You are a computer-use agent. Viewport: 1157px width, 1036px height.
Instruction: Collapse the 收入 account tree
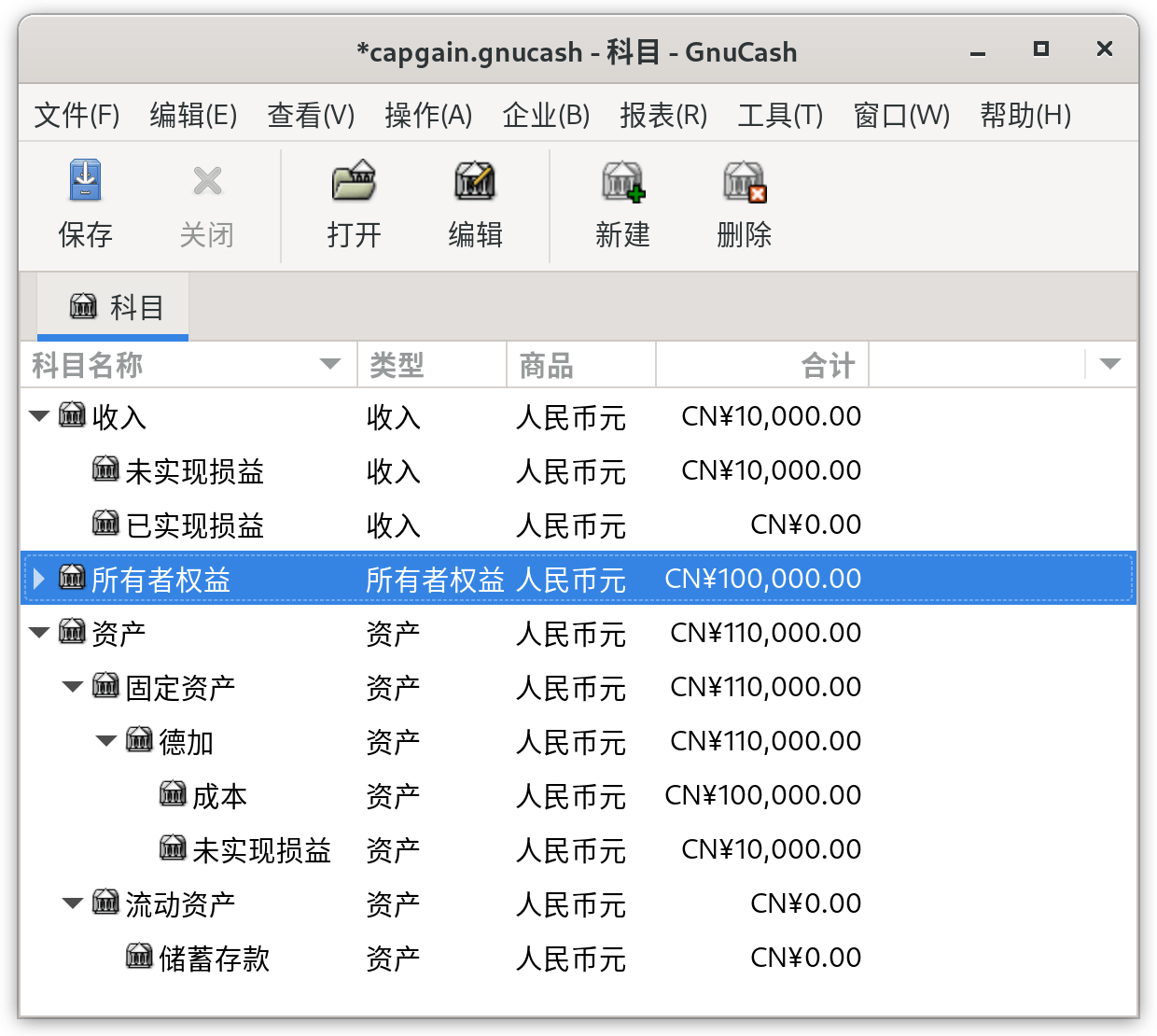click(39, 416)
